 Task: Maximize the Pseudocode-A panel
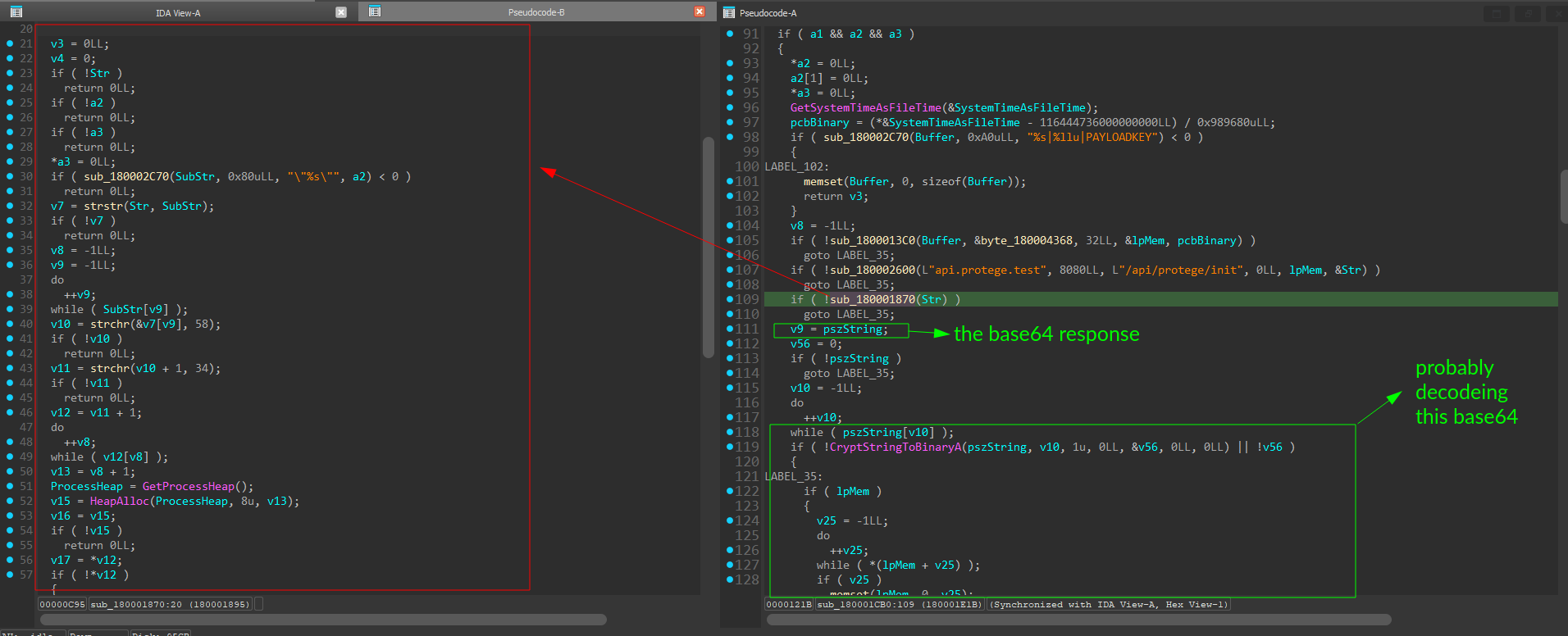click(1497, 13)
